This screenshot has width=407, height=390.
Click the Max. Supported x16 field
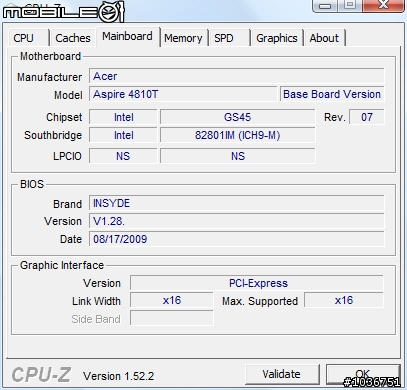click(344, 301)
